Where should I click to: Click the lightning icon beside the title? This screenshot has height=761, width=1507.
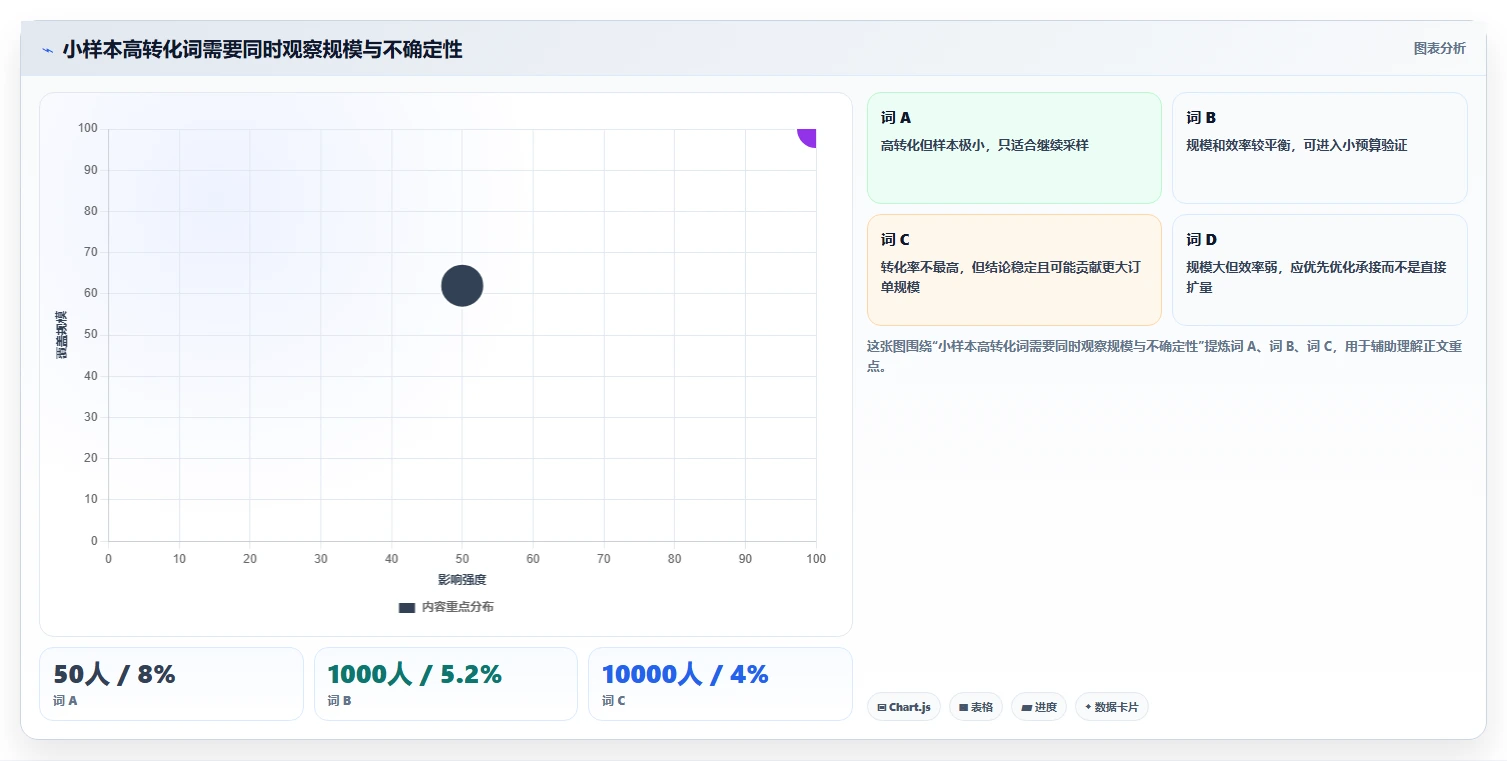coord(47,50)
